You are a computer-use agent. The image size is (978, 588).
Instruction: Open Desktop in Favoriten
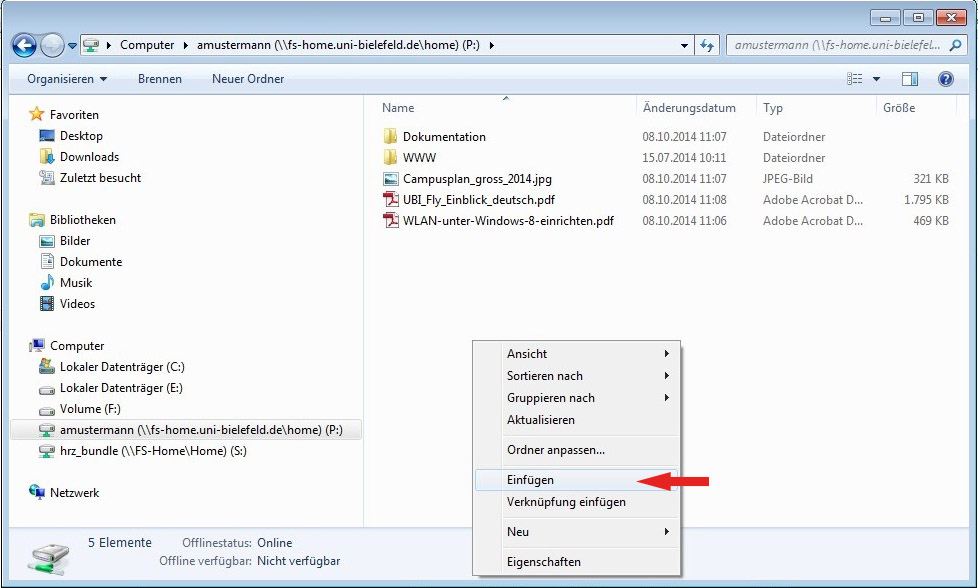[81, 136]
